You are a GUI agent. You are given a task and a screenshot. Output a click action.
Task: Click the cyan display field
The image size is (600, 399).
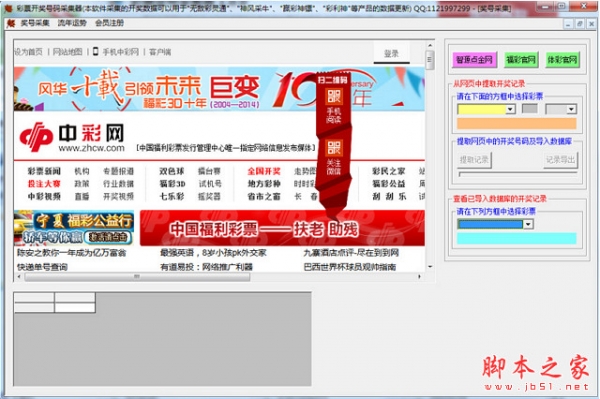(x=517, y=238)
